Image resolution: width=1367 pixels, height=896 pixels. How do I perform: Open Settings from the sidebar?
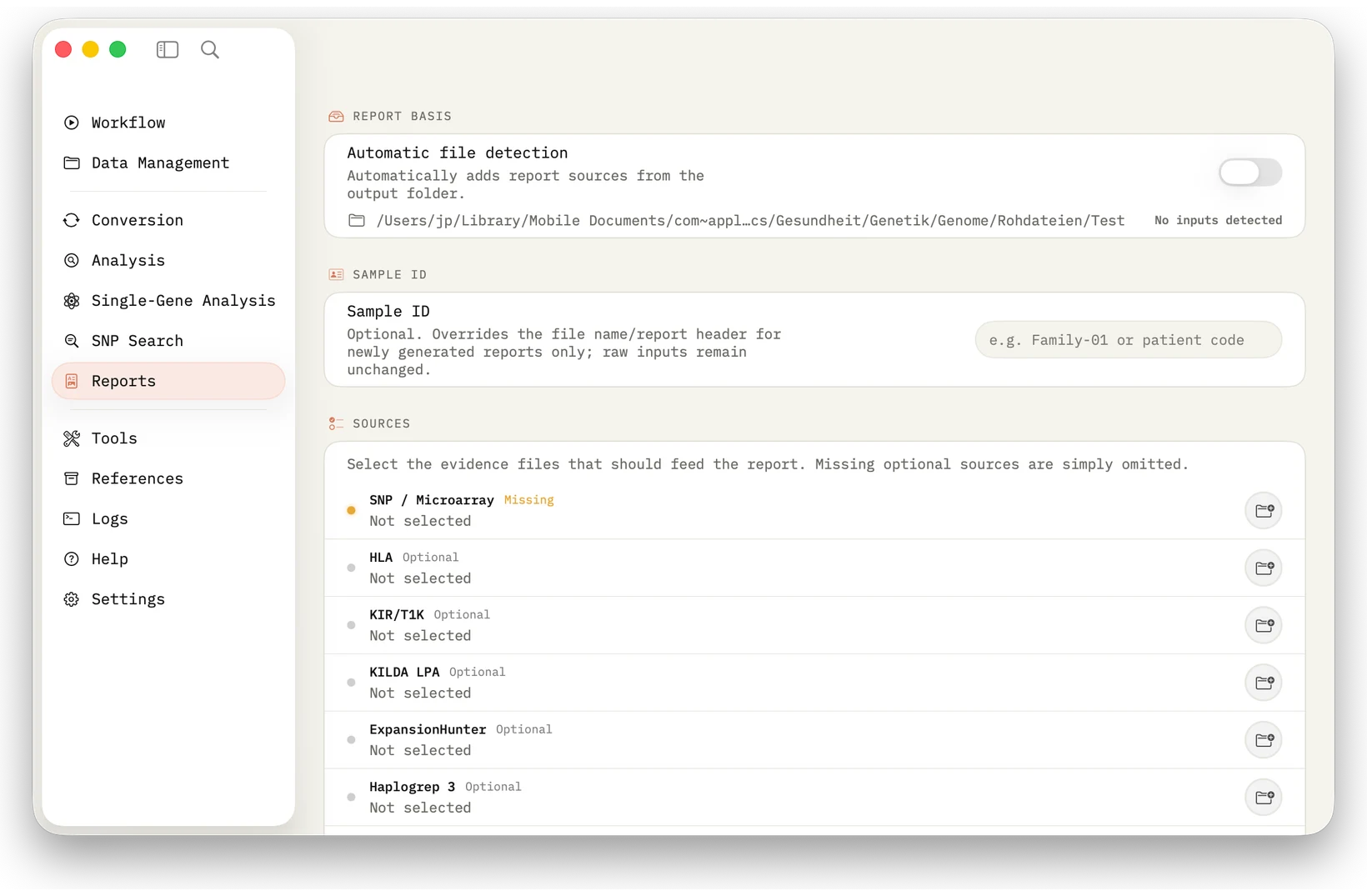tap(168, 599)
